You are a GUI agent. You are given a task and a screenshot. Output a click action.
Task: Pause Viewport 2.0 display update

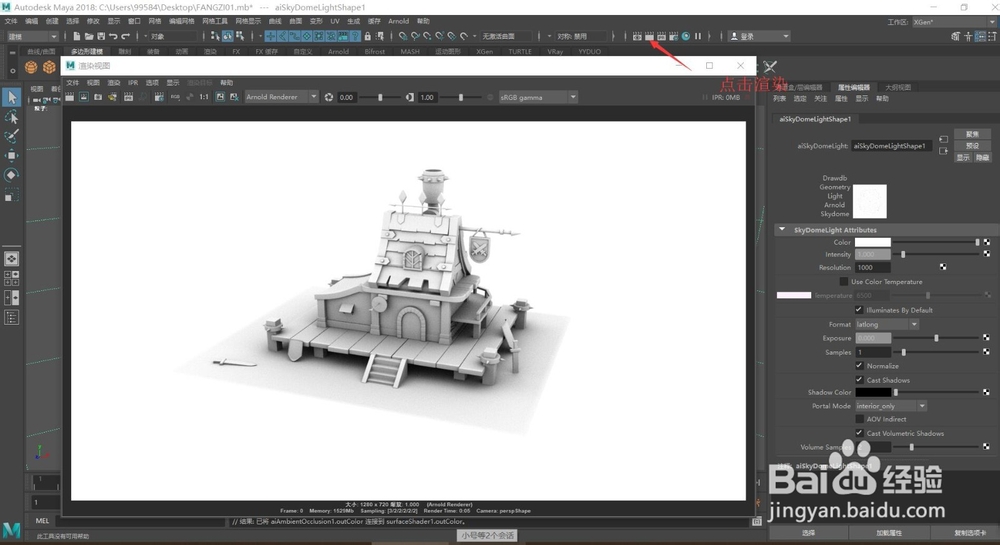698,36
